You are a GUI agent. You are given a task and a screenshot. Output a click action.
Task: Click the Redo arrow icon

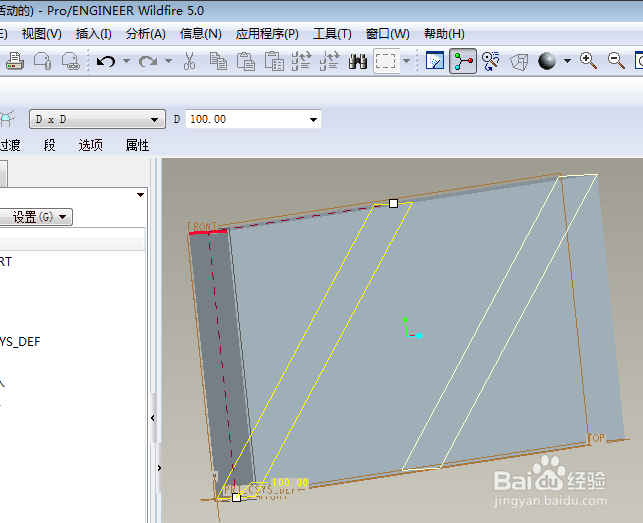tap(148, 62)
